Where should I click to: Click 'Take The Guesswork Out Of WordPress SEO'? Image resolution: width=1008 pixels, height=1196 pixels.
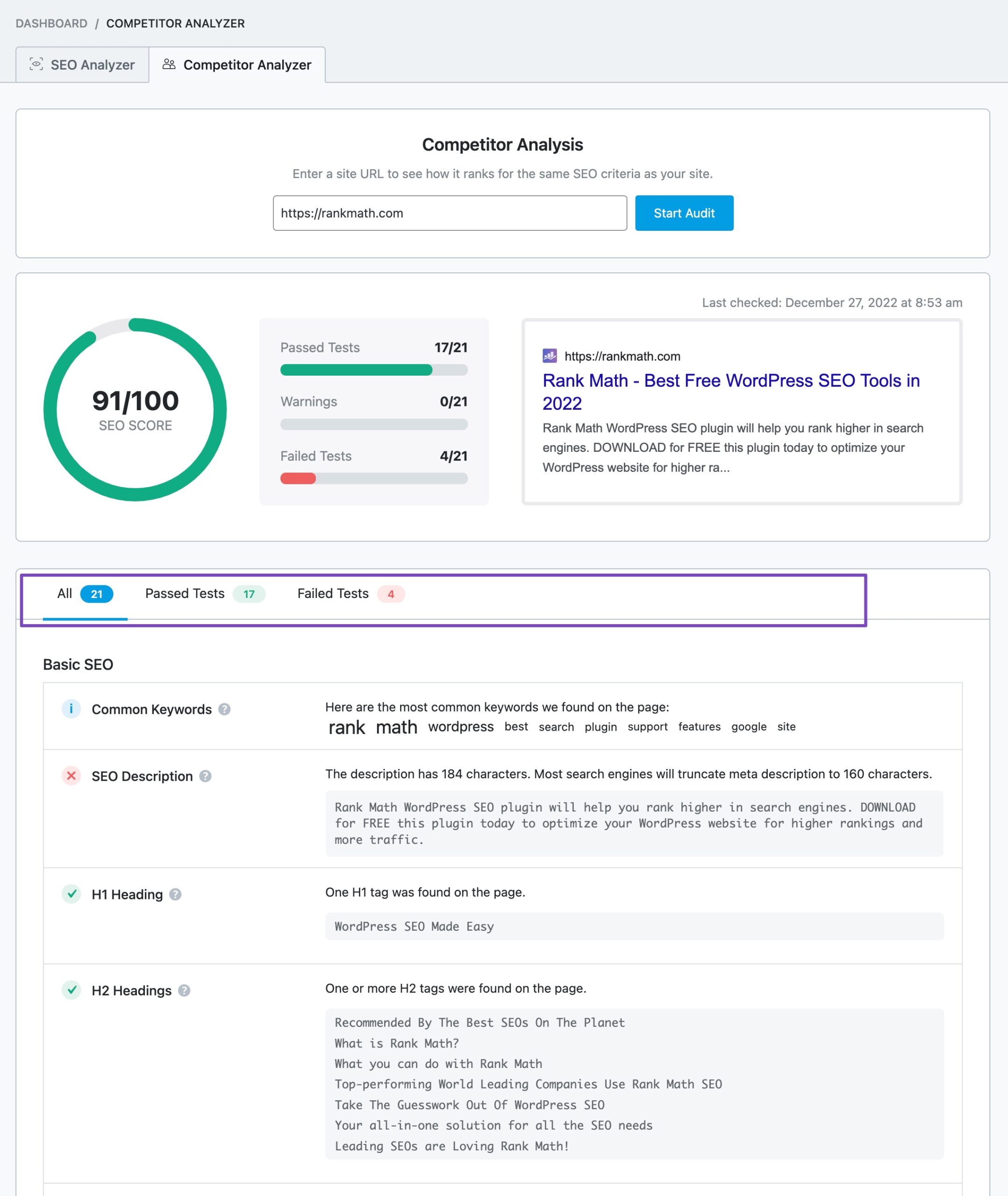click(470, 1105)
